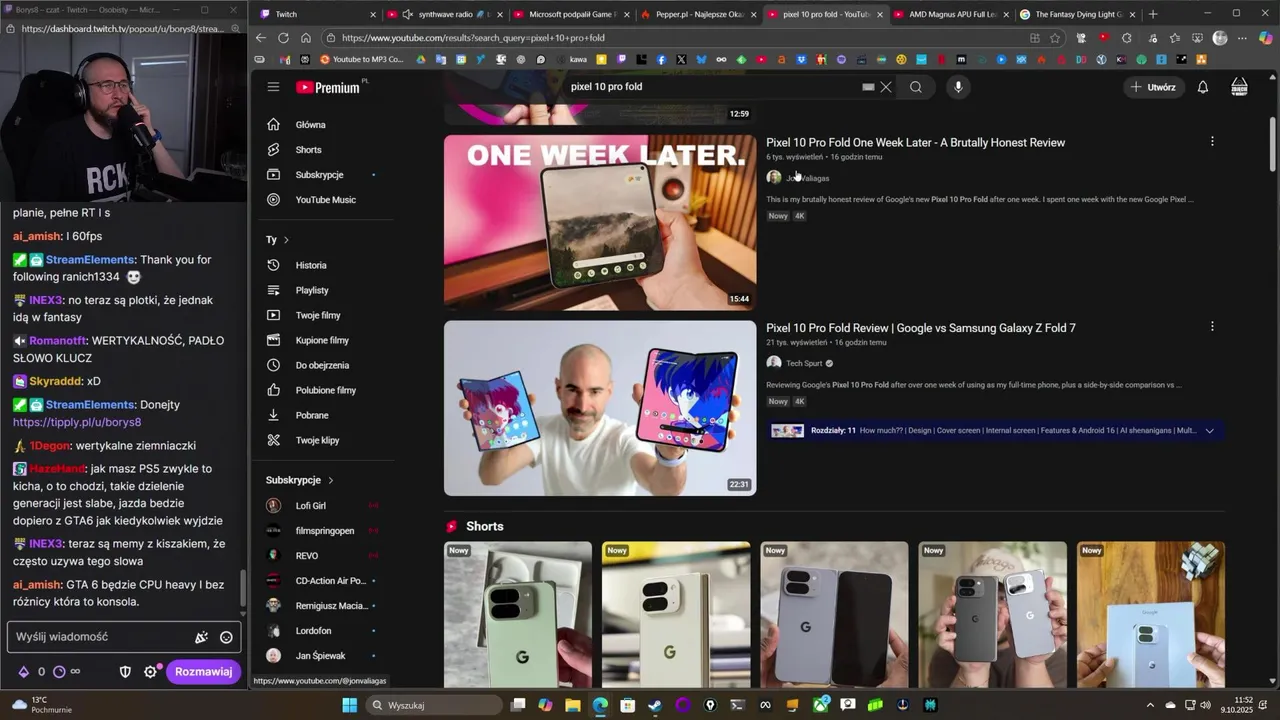Click the YouTube search box text
This screenshot has width=1280, height=720.
606,87
